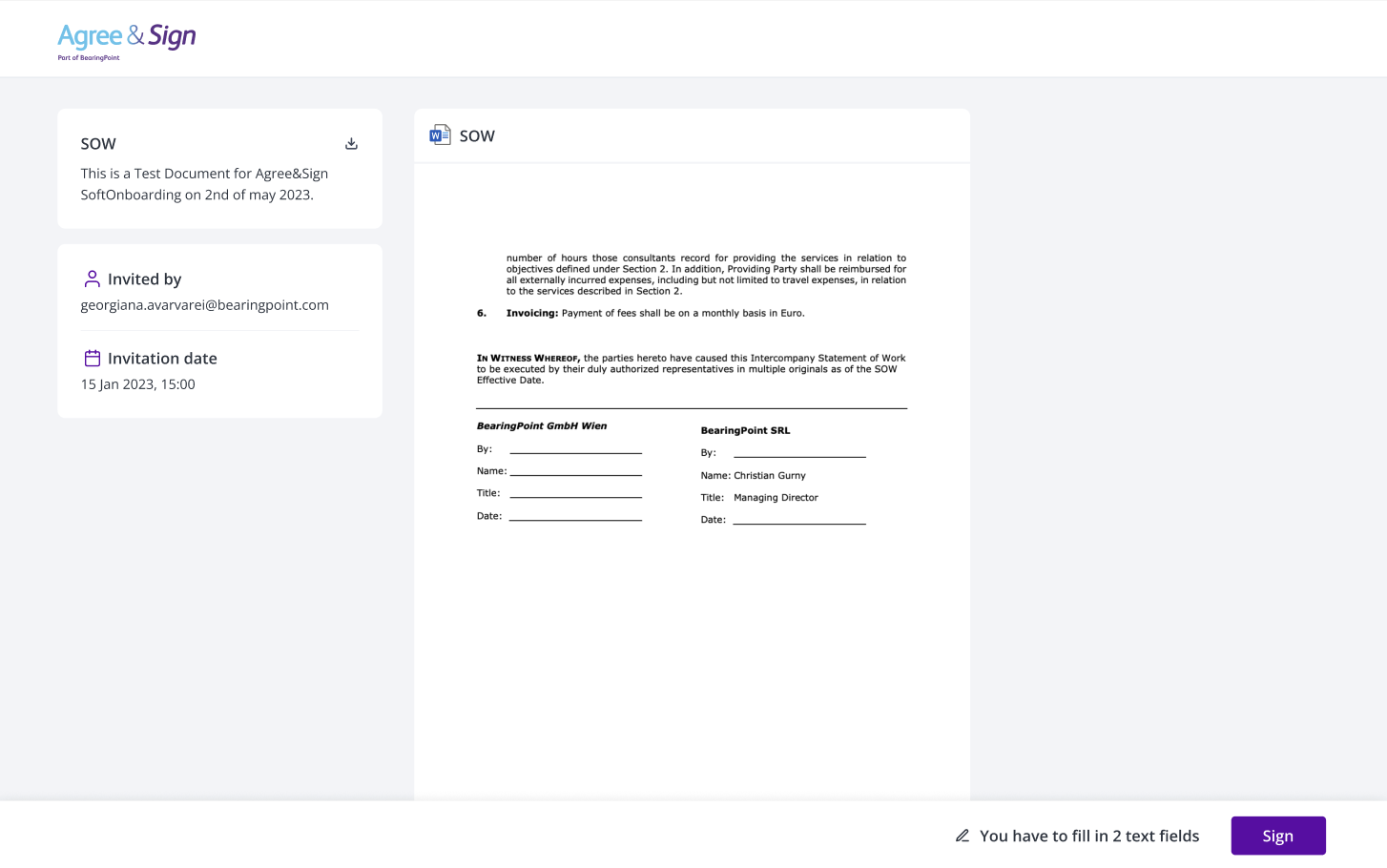Click the paragraph starting "number of hours"
1387x868 pixels.
(706, 275)
